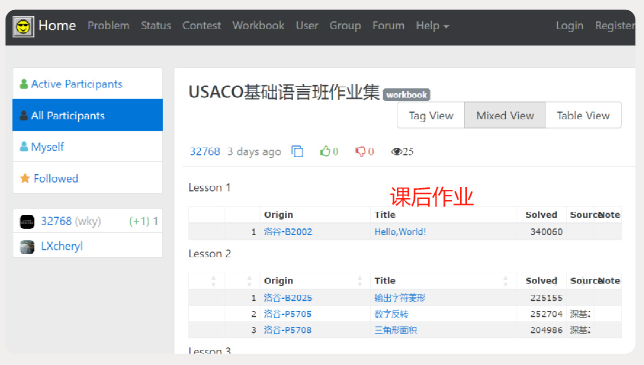
Task: Upvote with the green thumbs-up icon
Action: (x=325, y=151)
